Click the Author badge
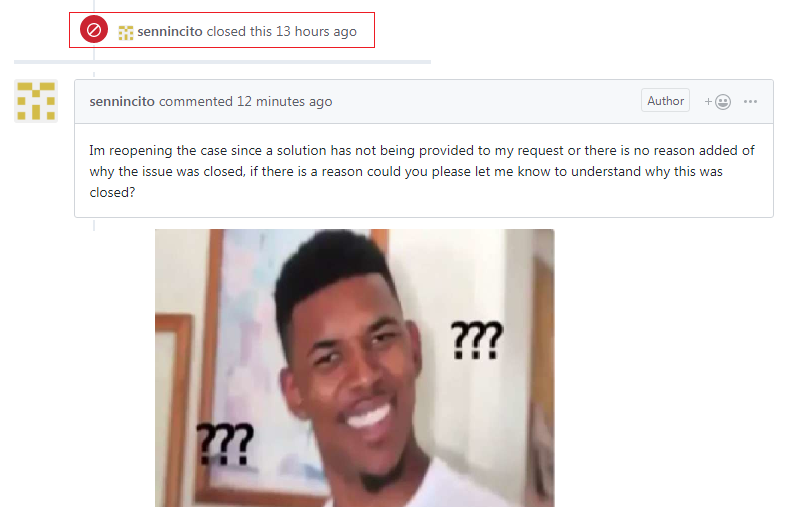The height and width of the screenshot is (516, 796). pos(665,101)
